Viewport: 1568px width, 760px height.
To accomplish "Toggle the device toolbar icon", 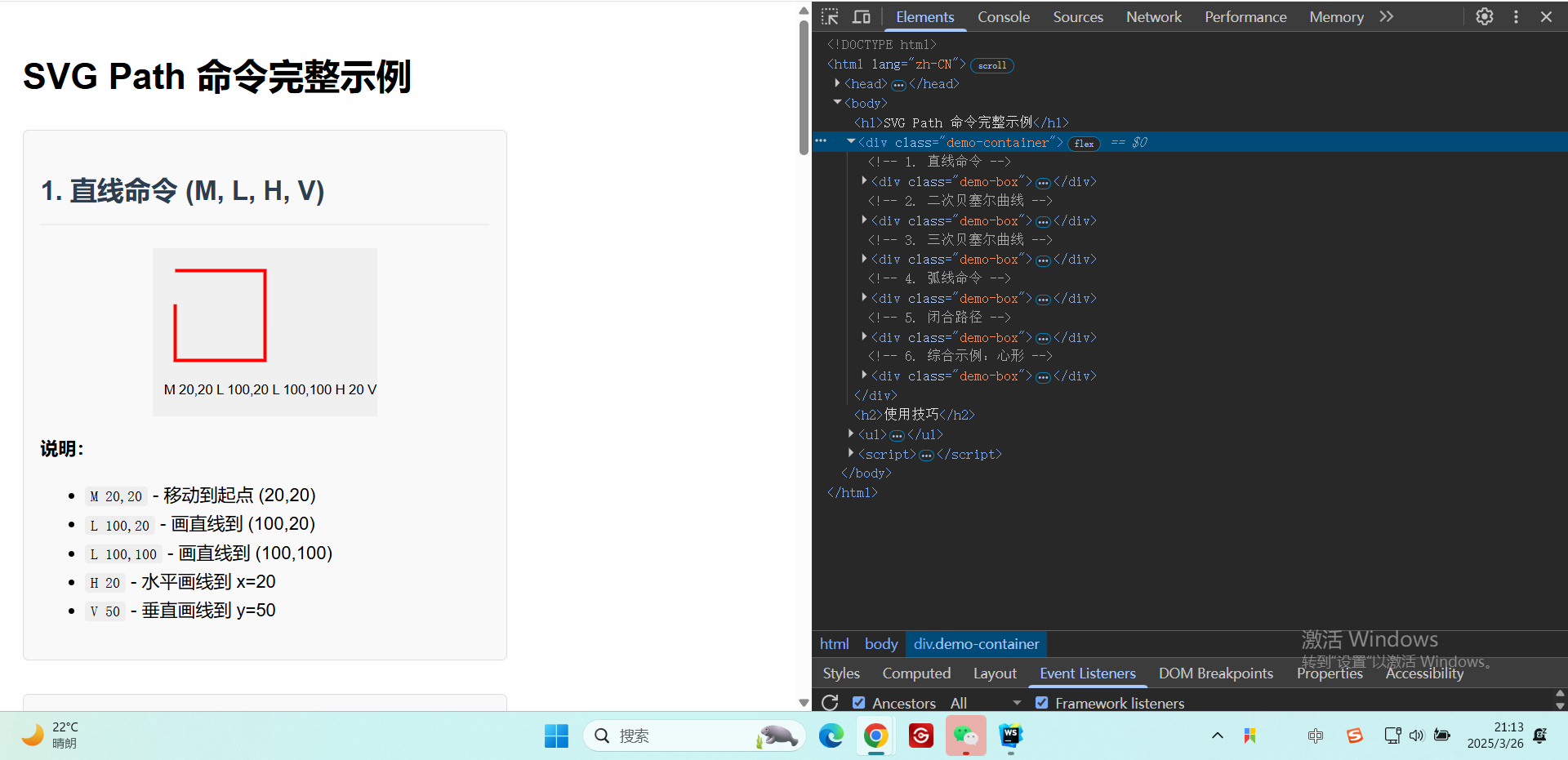I will [x=862, y=16].
